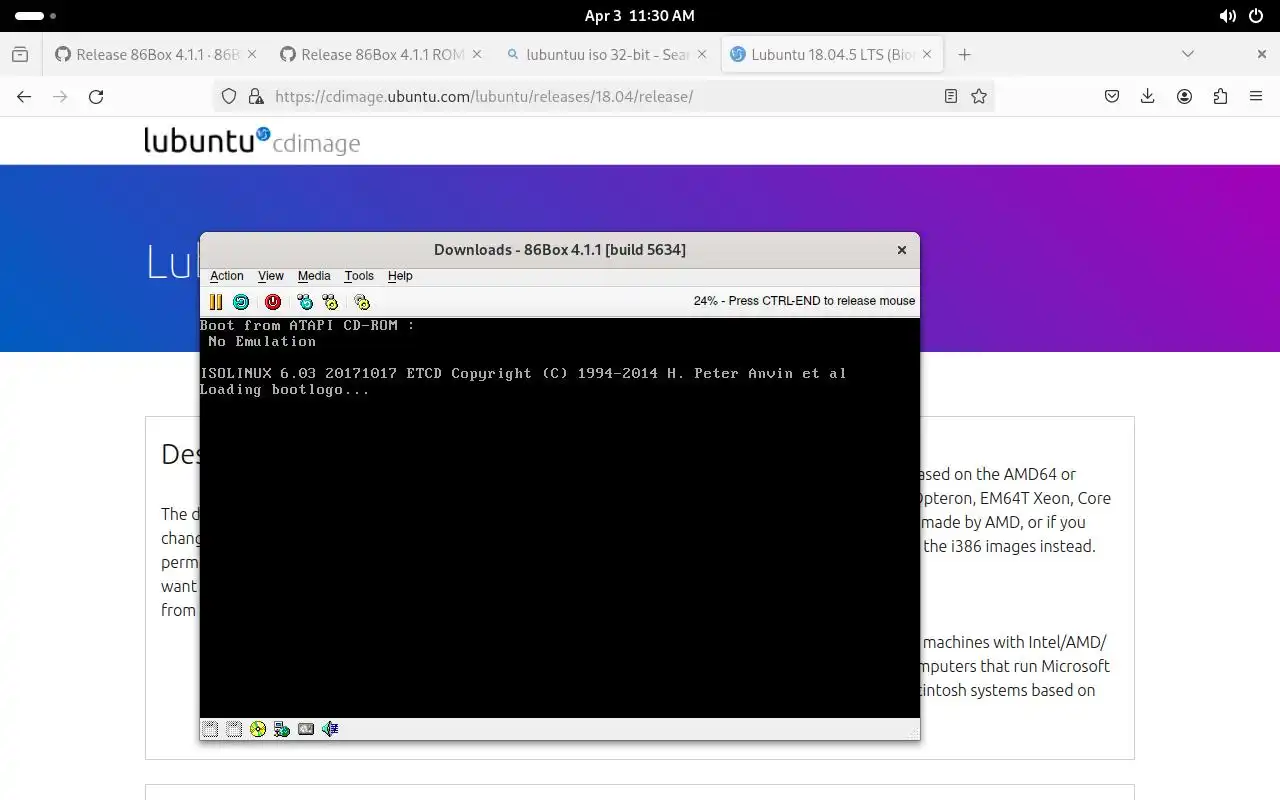
Task: Click the Save to Pocket icon
Action: [x=1112, y=97]
